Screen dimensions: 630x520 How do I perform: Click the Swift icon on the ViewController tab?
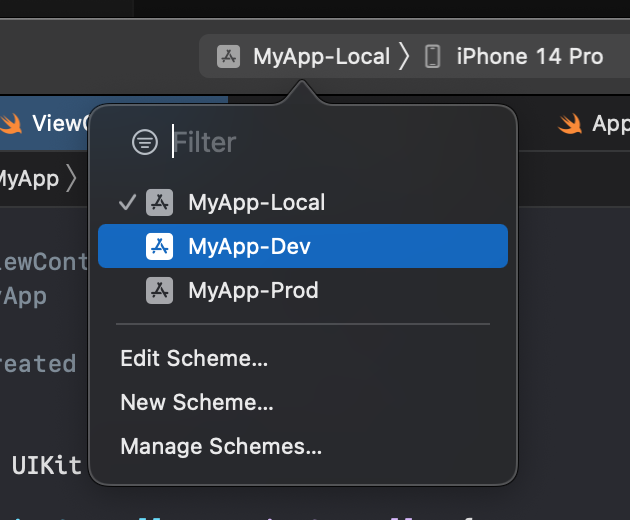[x=11, y=124]
